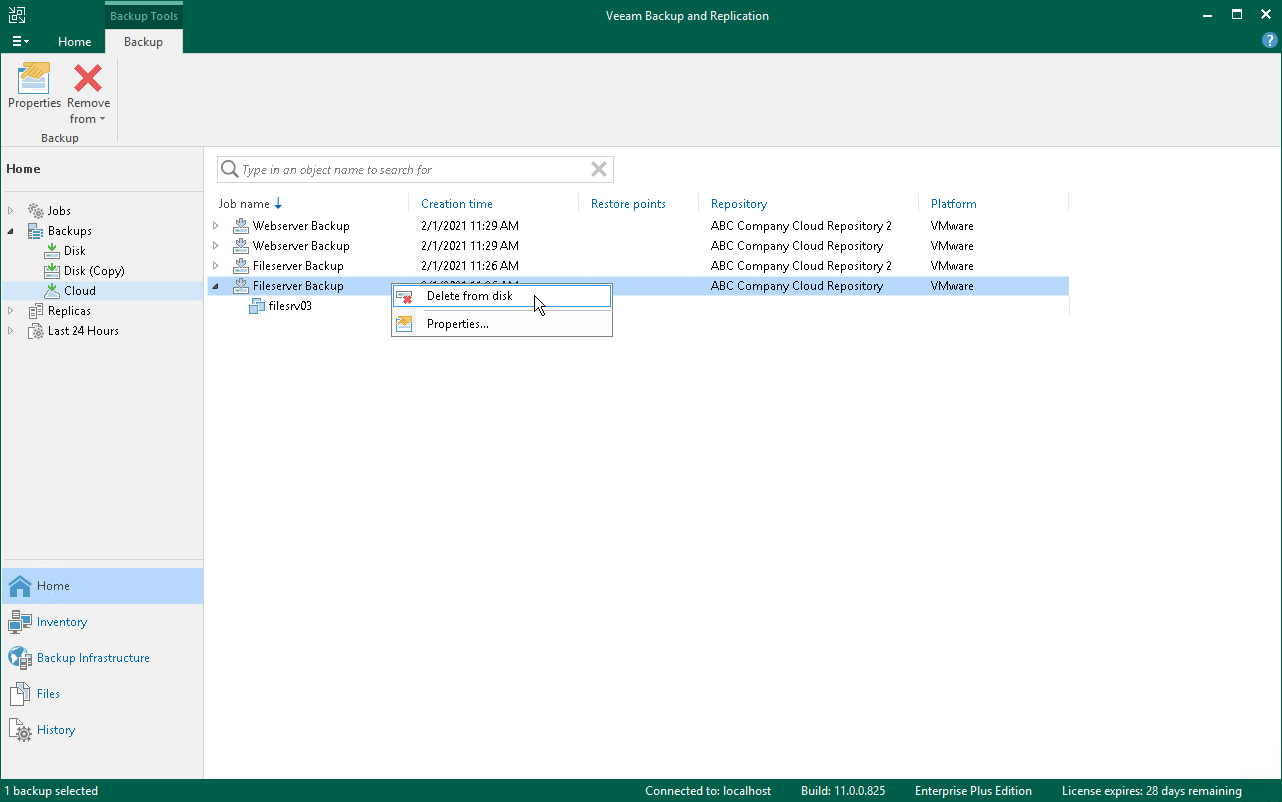Expand Webserver Backup on ABC Company Cloud Repository

pyautogui.click(x=216, y=246)
